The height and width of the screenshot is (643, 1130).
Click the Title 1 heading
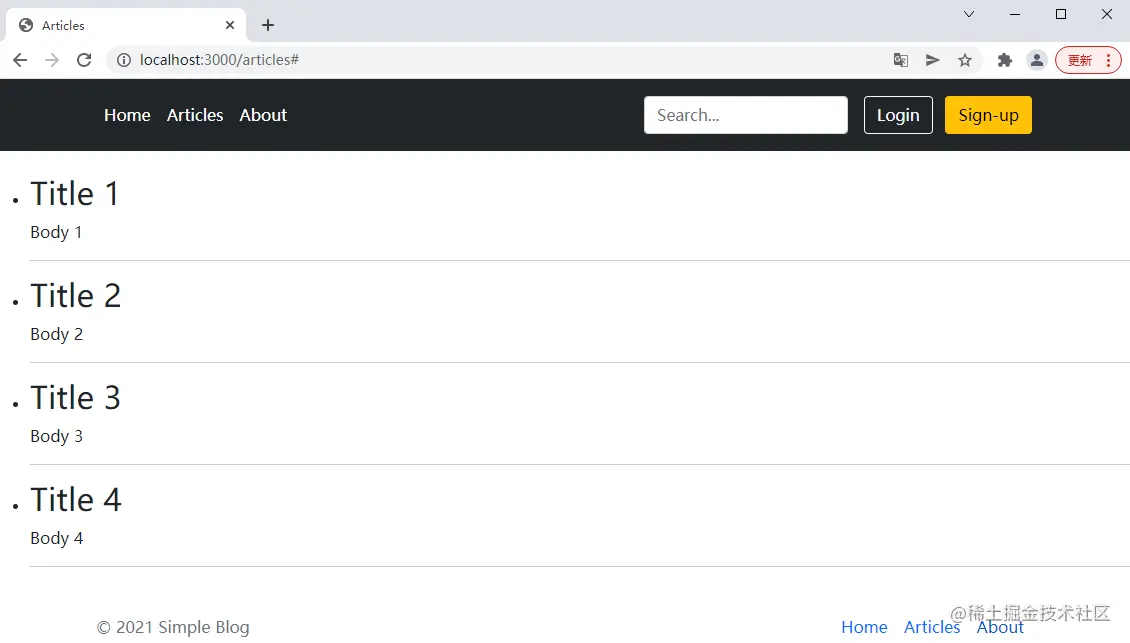(x=74, y=194)
